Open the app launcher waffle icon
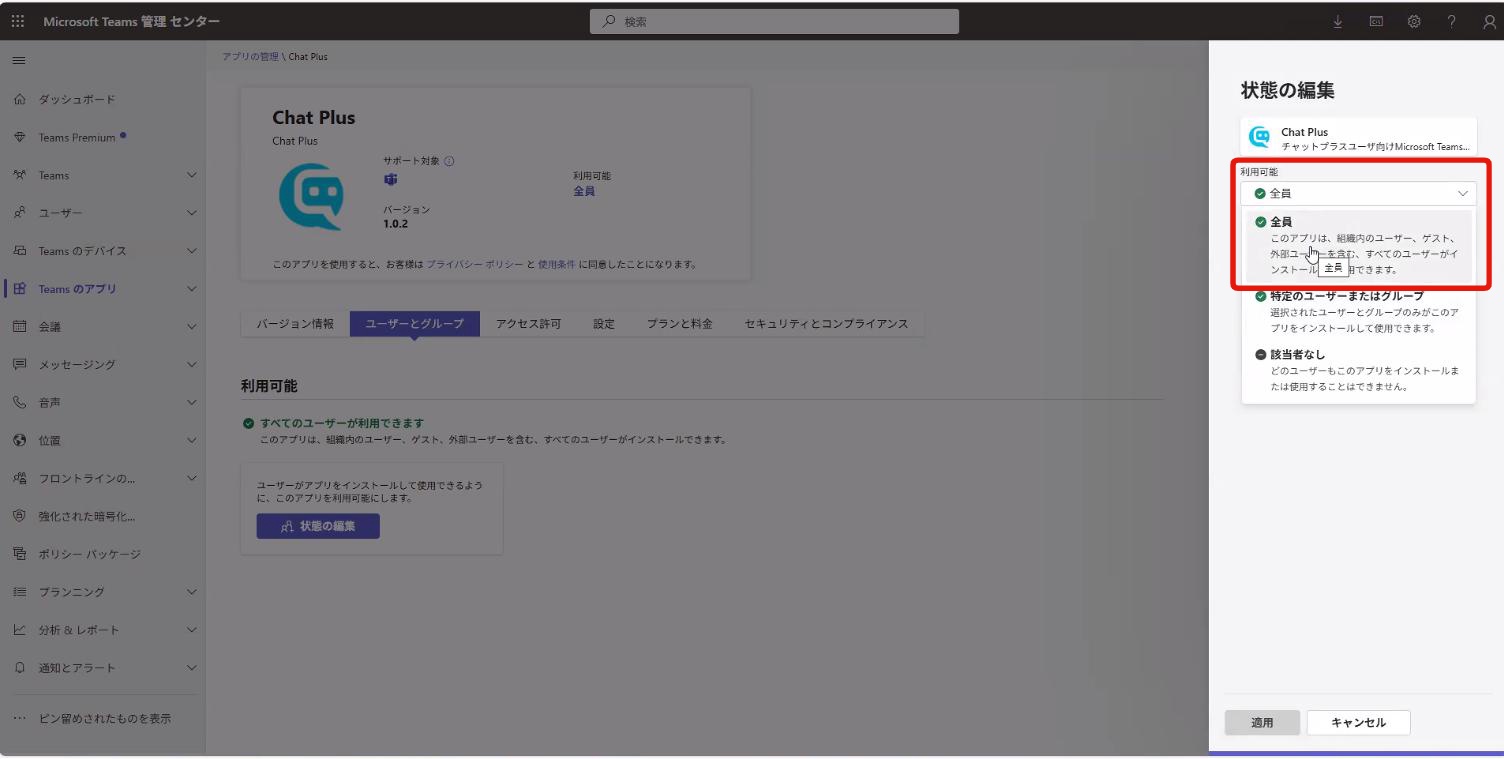The height and width of the screenshot is (759, 1504). 18,21
